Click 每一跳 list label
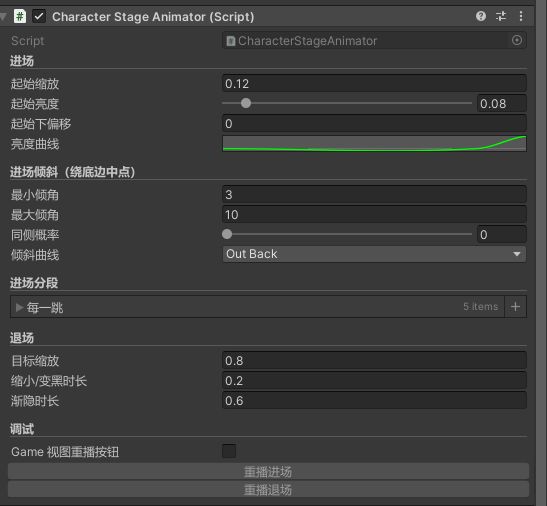 45,308
